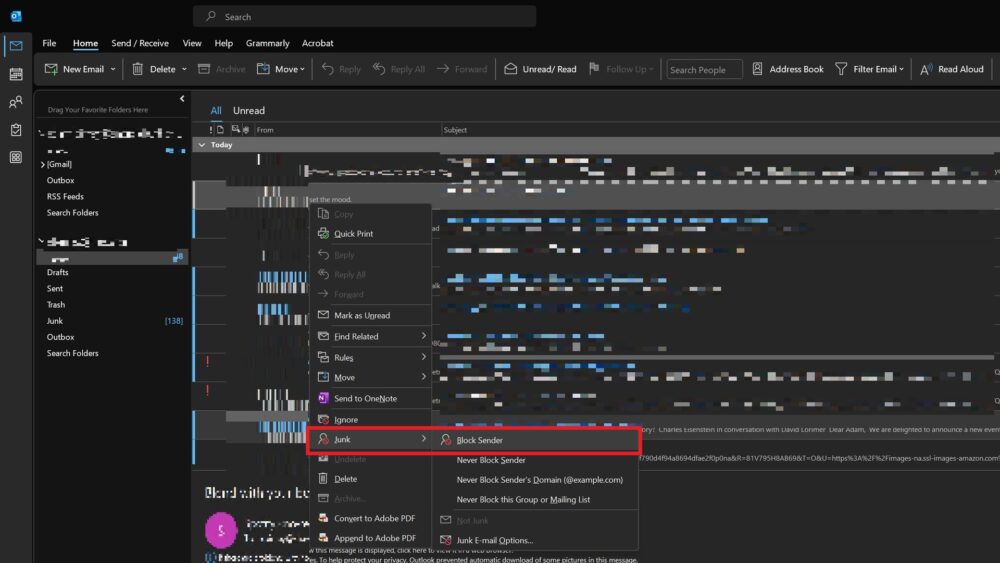
Task: Choose Send to OneNote option
Action: 365,399
